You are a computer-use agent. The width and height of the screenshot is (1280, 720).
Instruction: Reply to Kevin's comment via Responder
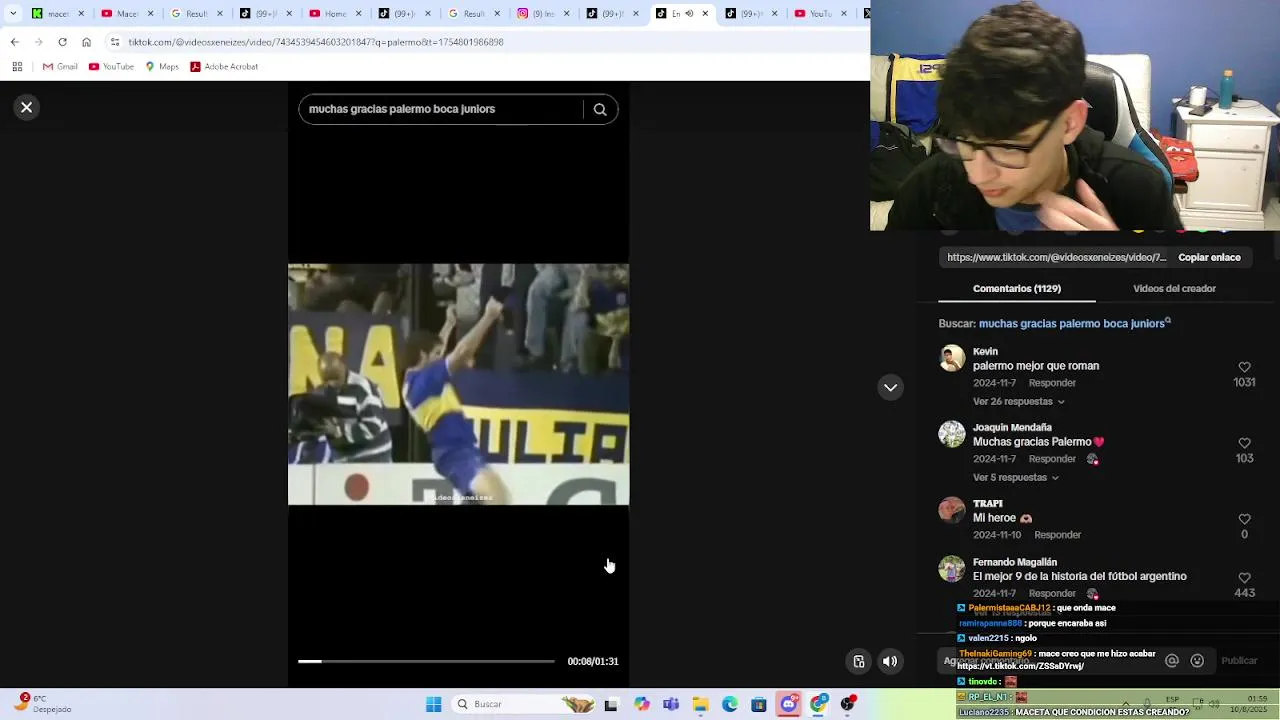[x=1052, y=383]
